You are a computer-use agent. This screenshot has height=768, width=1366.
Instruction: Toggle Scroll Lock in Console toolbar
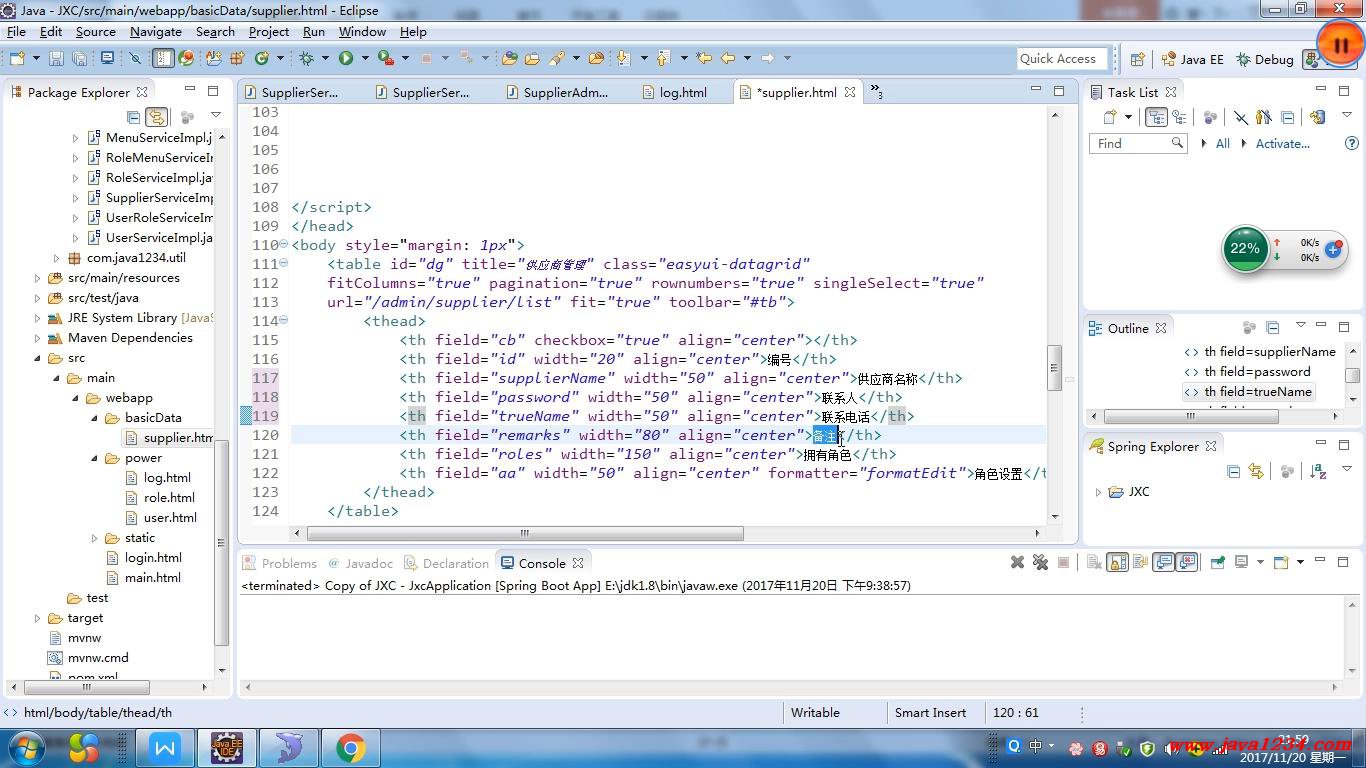(1117, 562)
